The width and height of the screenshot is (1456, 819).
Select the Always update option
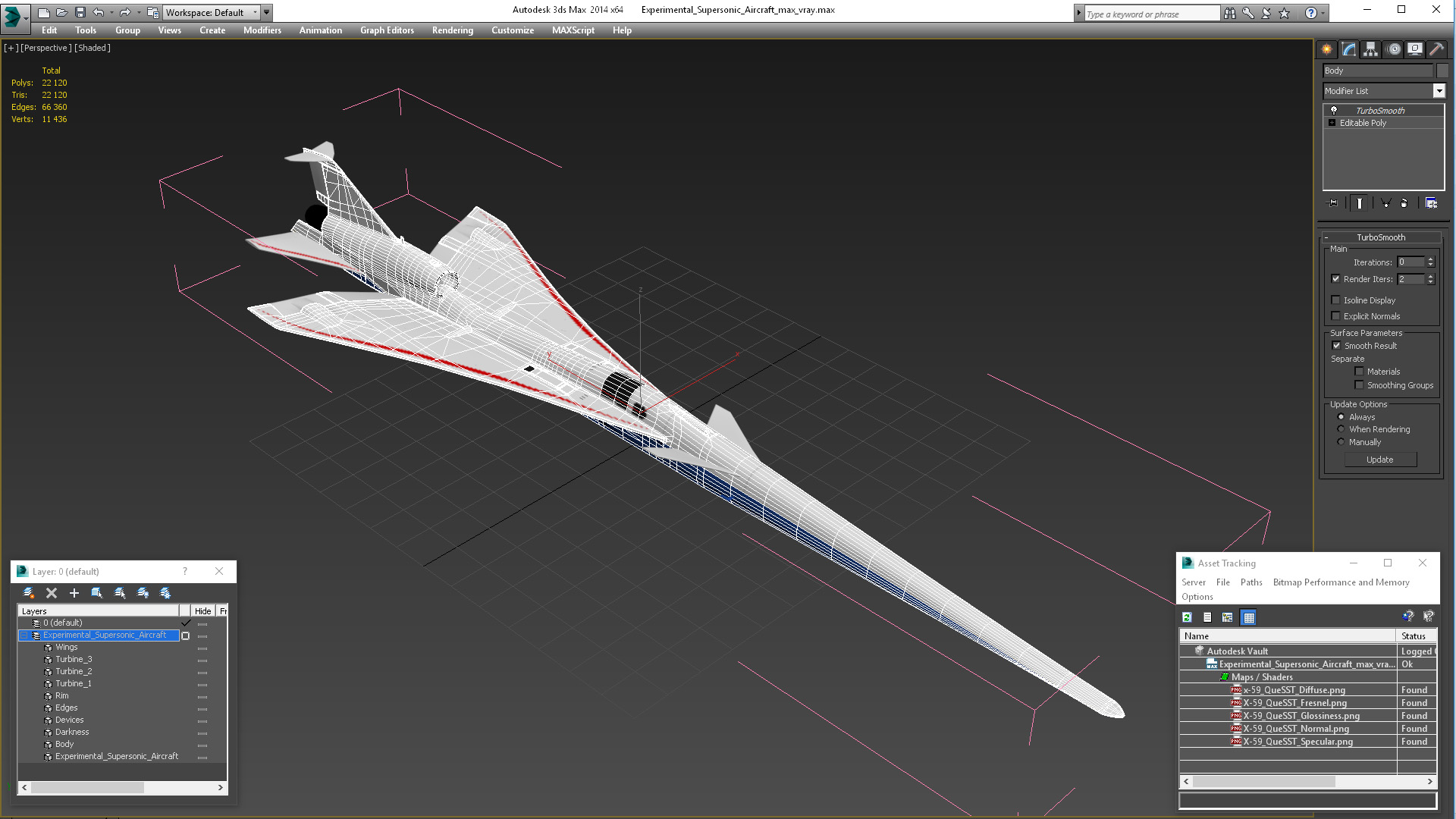point(1341,417)
